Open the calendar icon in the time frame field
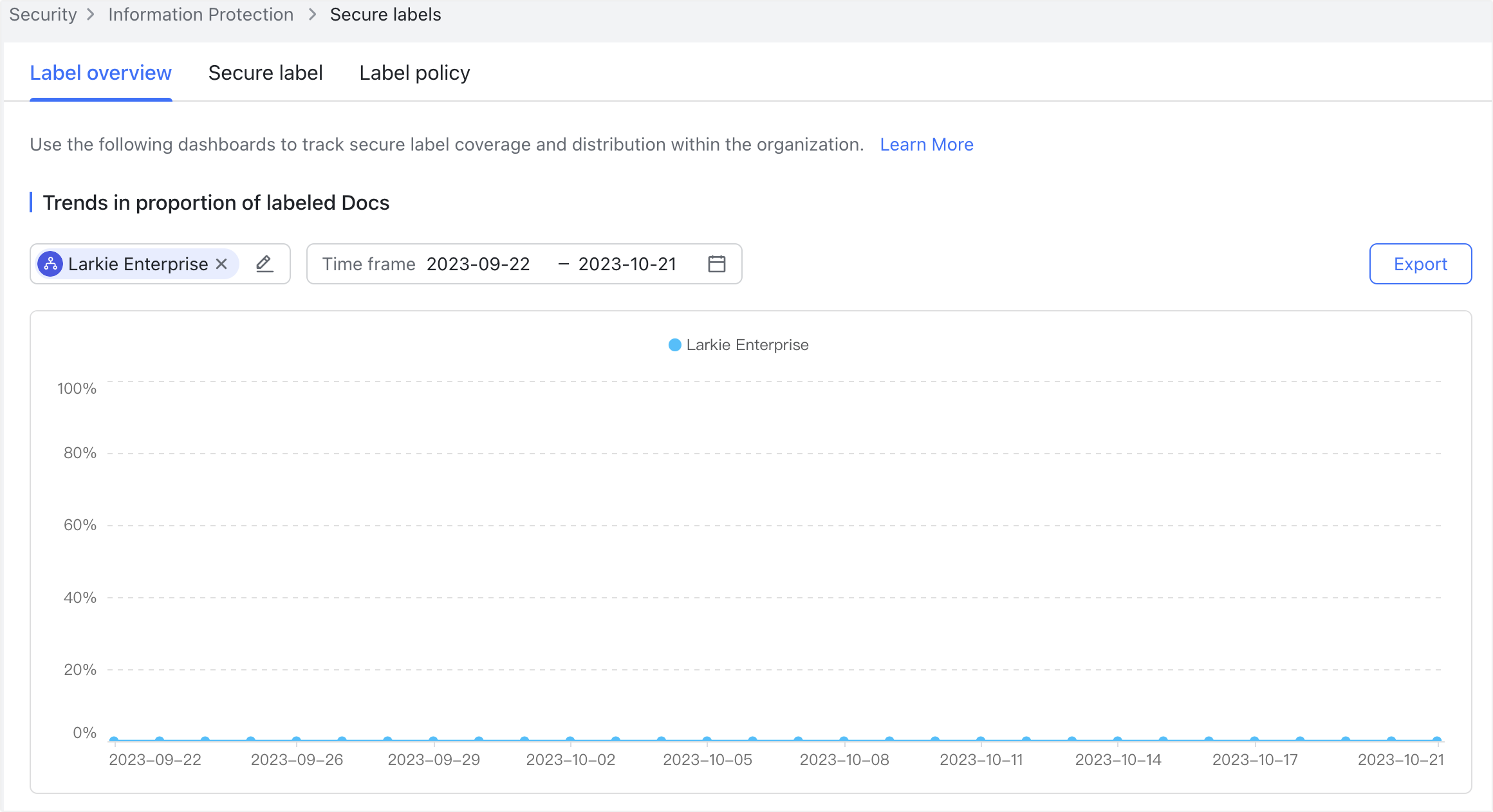1493x812 pixels. point(716,264)
